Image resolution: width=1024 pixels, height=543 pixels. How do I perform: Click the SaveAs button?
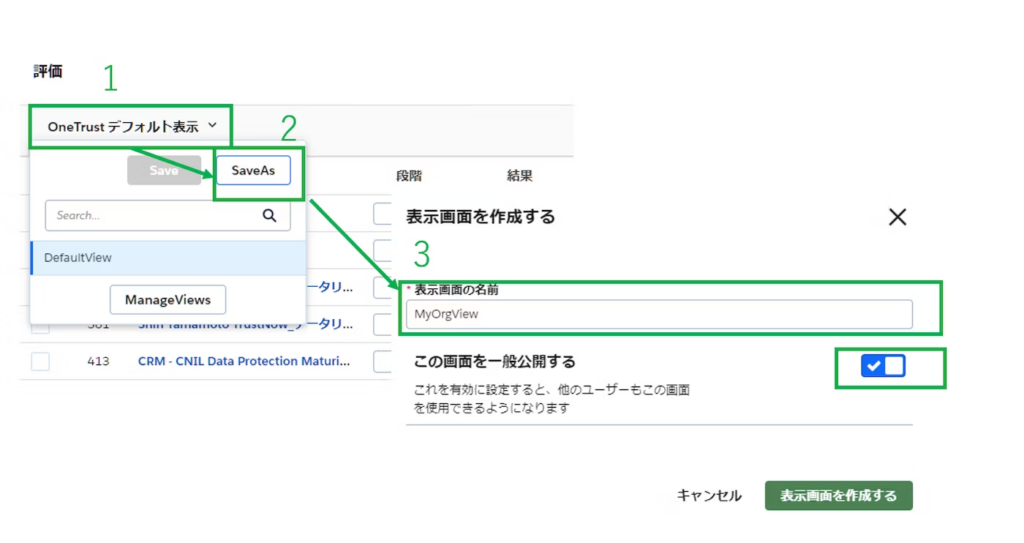coord(253,171)
